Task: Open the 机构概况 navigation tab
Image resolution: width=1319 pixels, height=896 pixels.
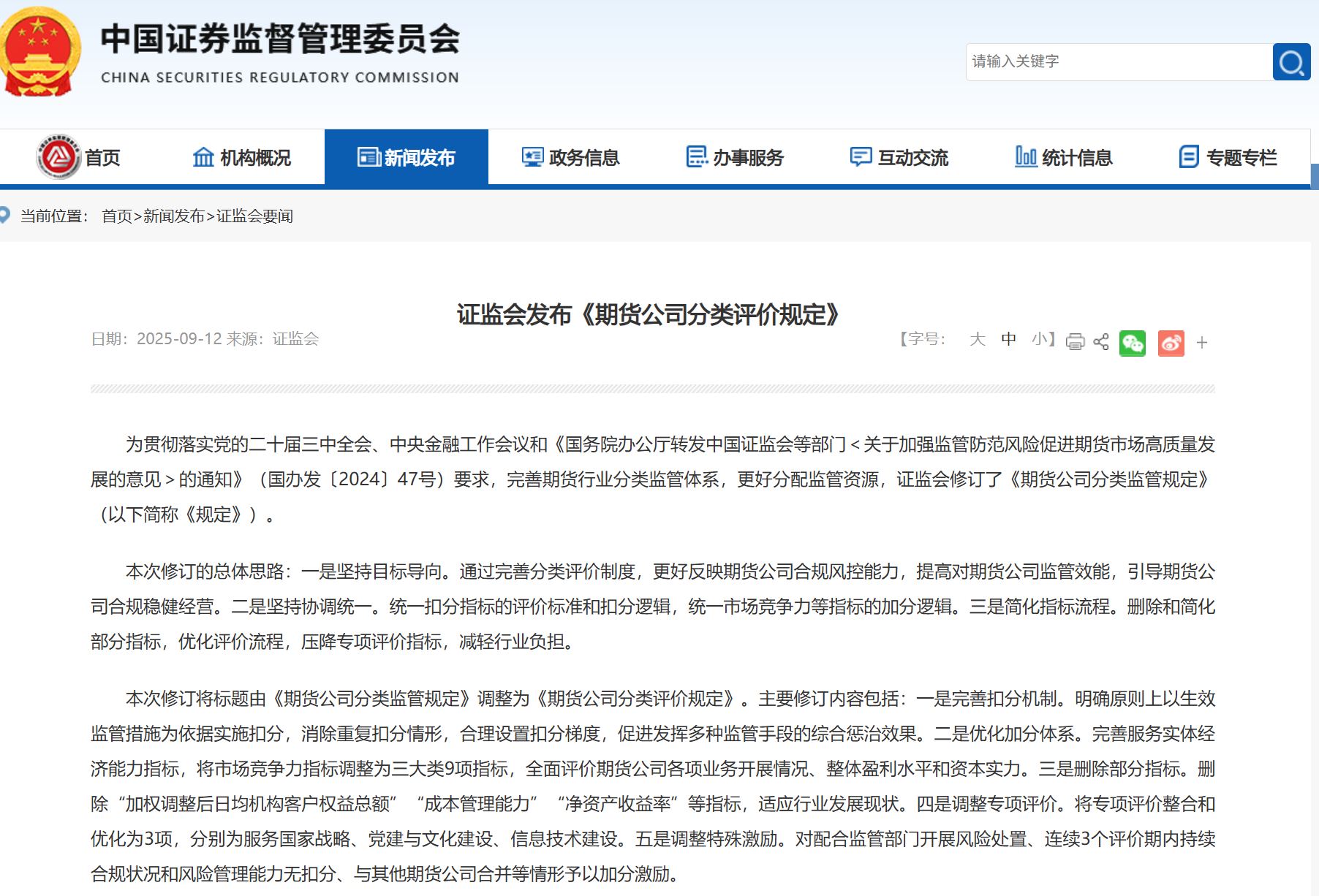Action: pyautogui.click(x=242, y=157)
